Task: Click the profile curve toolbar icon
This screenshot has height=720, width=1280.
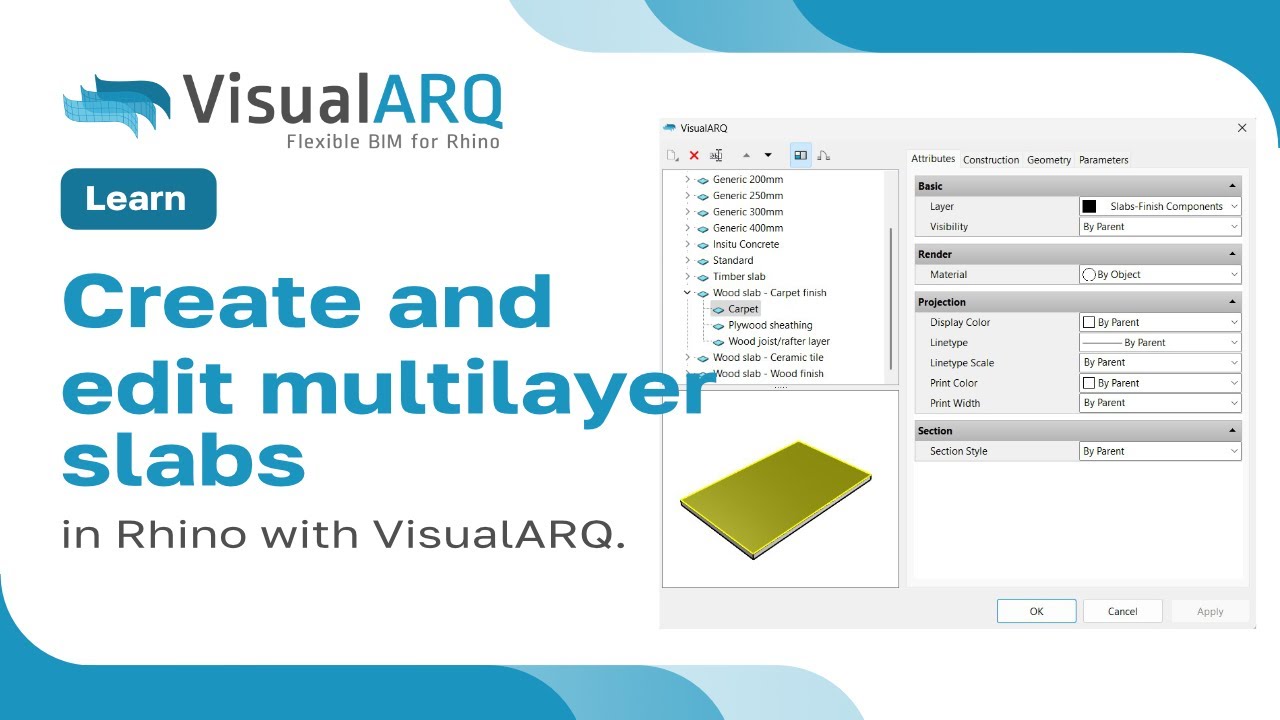Action: tap(824, 155)
